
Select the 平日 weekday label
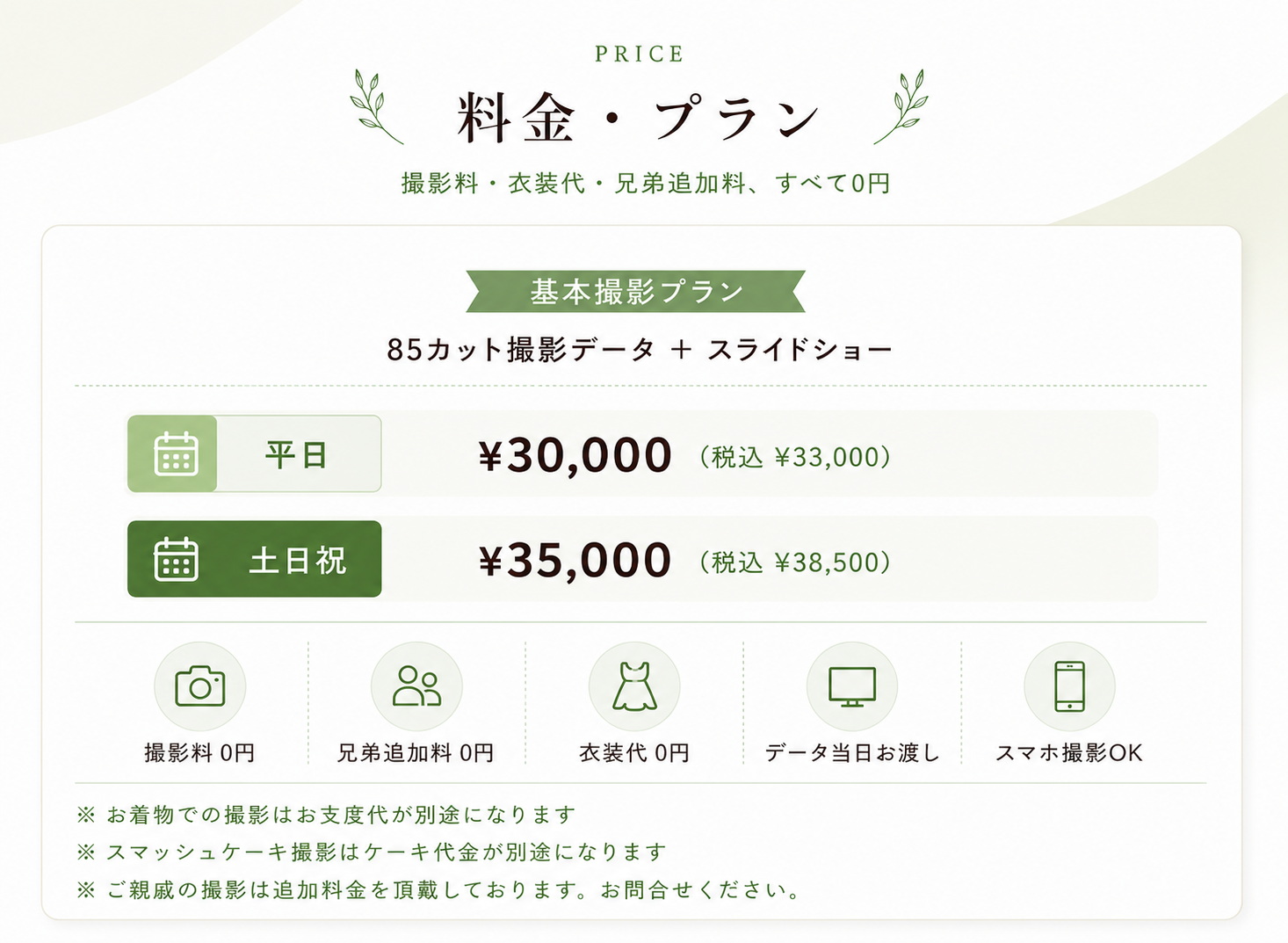point(296,455)
